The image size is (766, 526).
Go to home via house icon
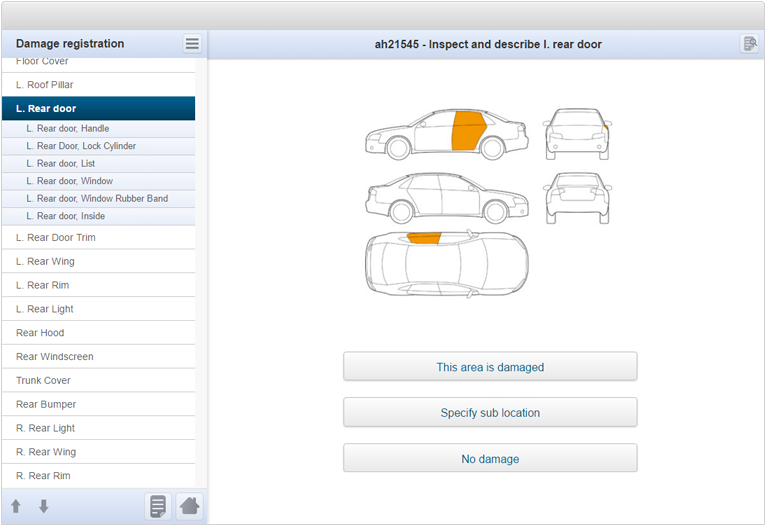189,506
